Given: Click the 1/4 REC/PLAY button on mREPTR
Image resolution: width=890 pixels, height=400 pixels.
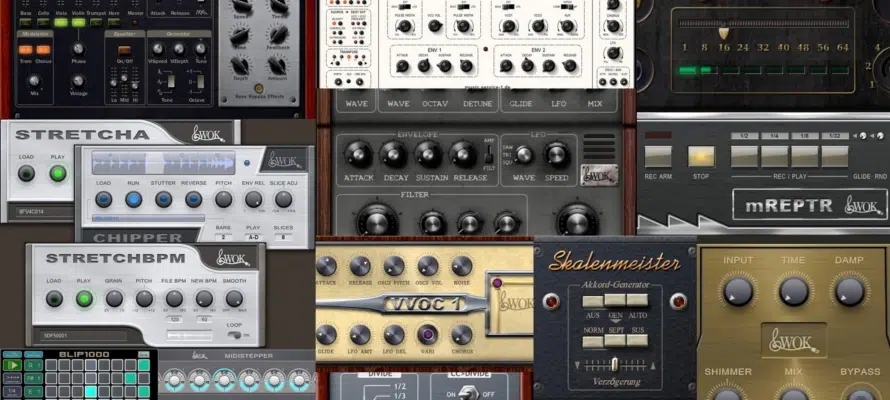Looking at the screenshot, I should 774,157.
